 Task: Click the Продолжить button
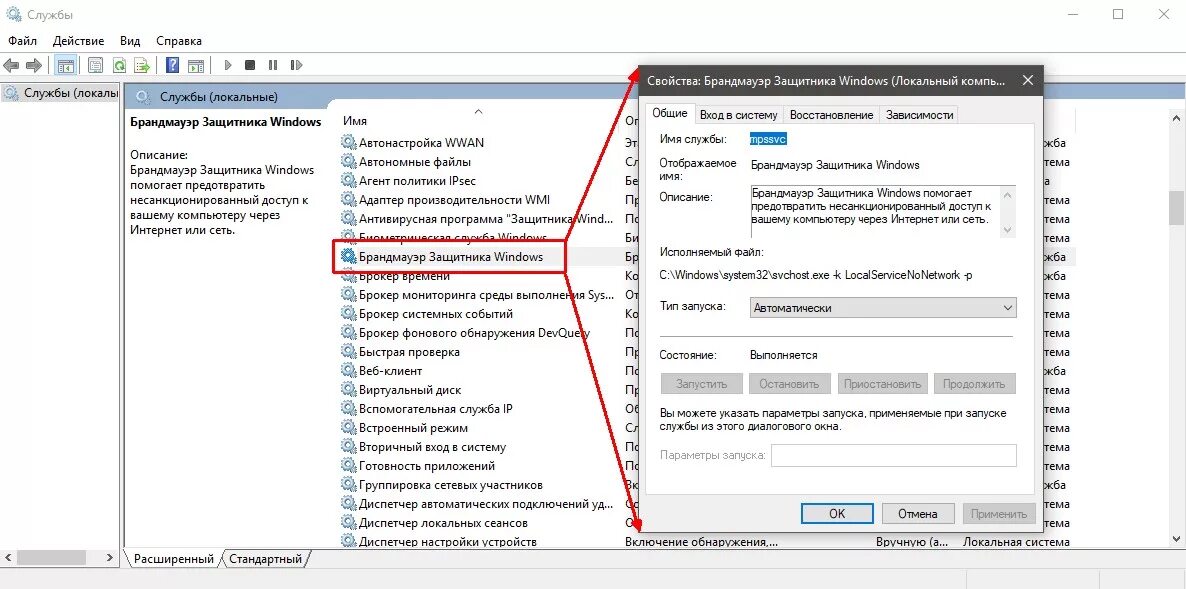click(x=974, y=383)
